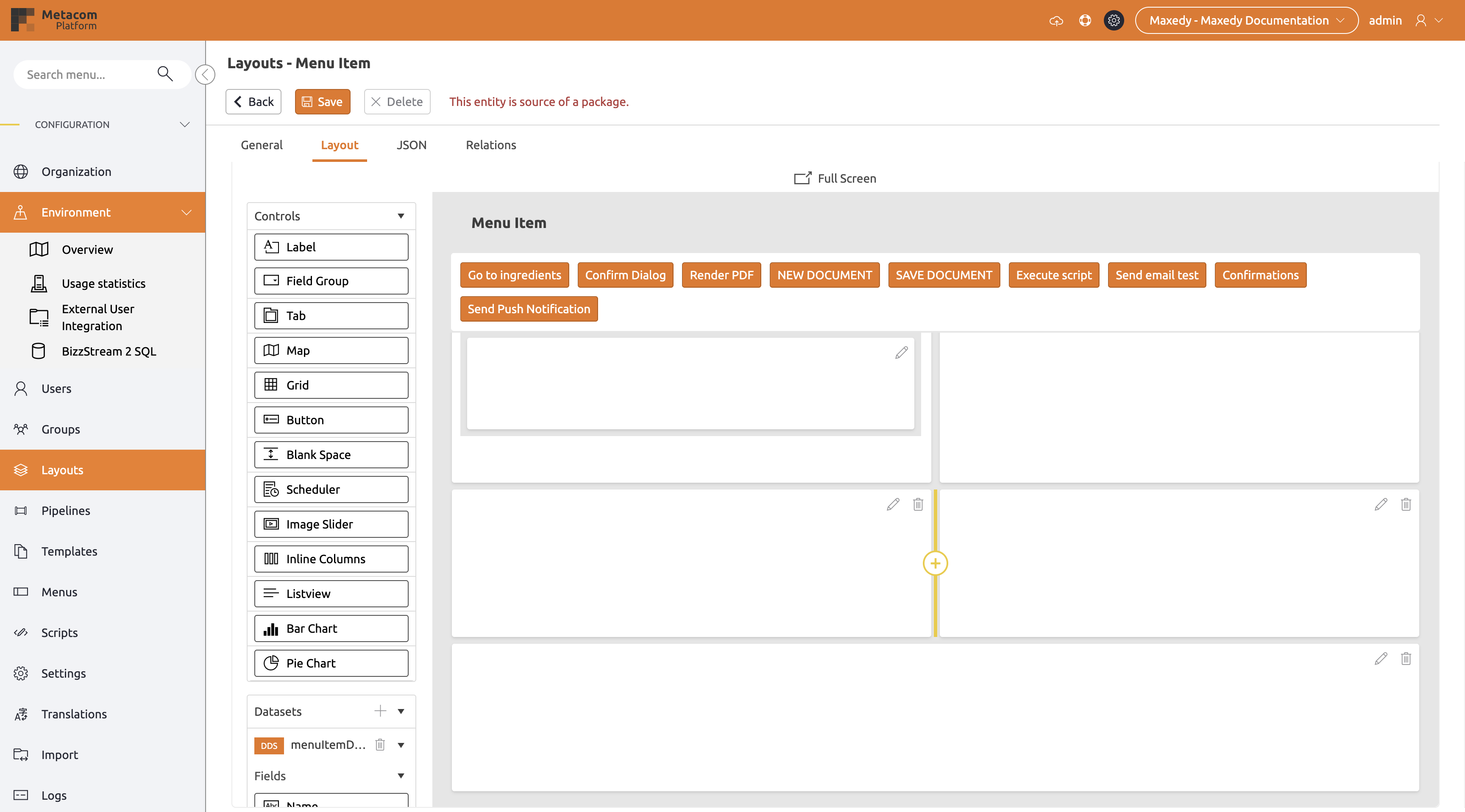Save the Menu Item layout
This screenshot has height=812, width=1465.
(323, 101)
